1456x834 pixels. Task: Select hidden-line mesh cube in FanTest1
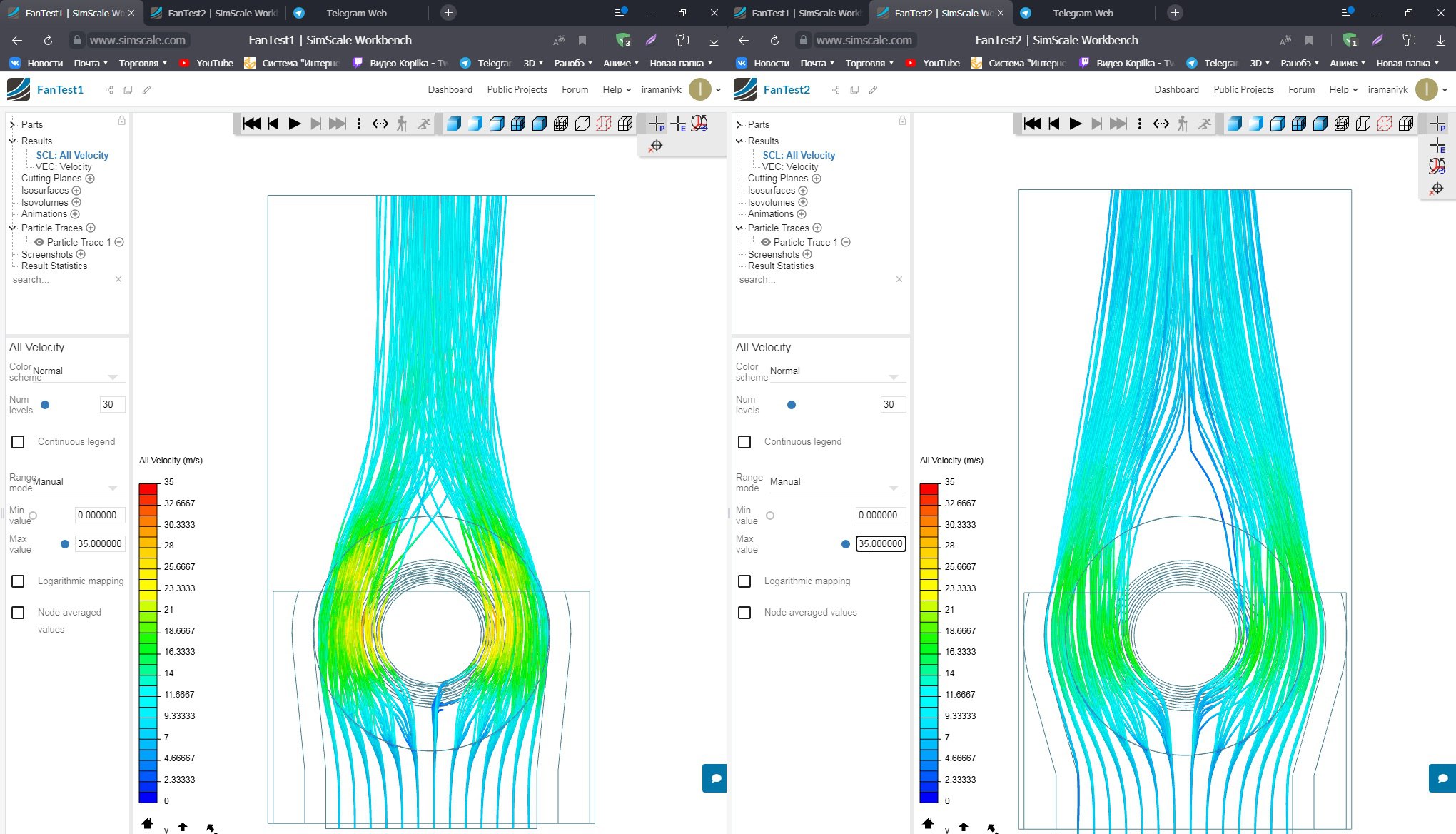(x=625, y=124)
